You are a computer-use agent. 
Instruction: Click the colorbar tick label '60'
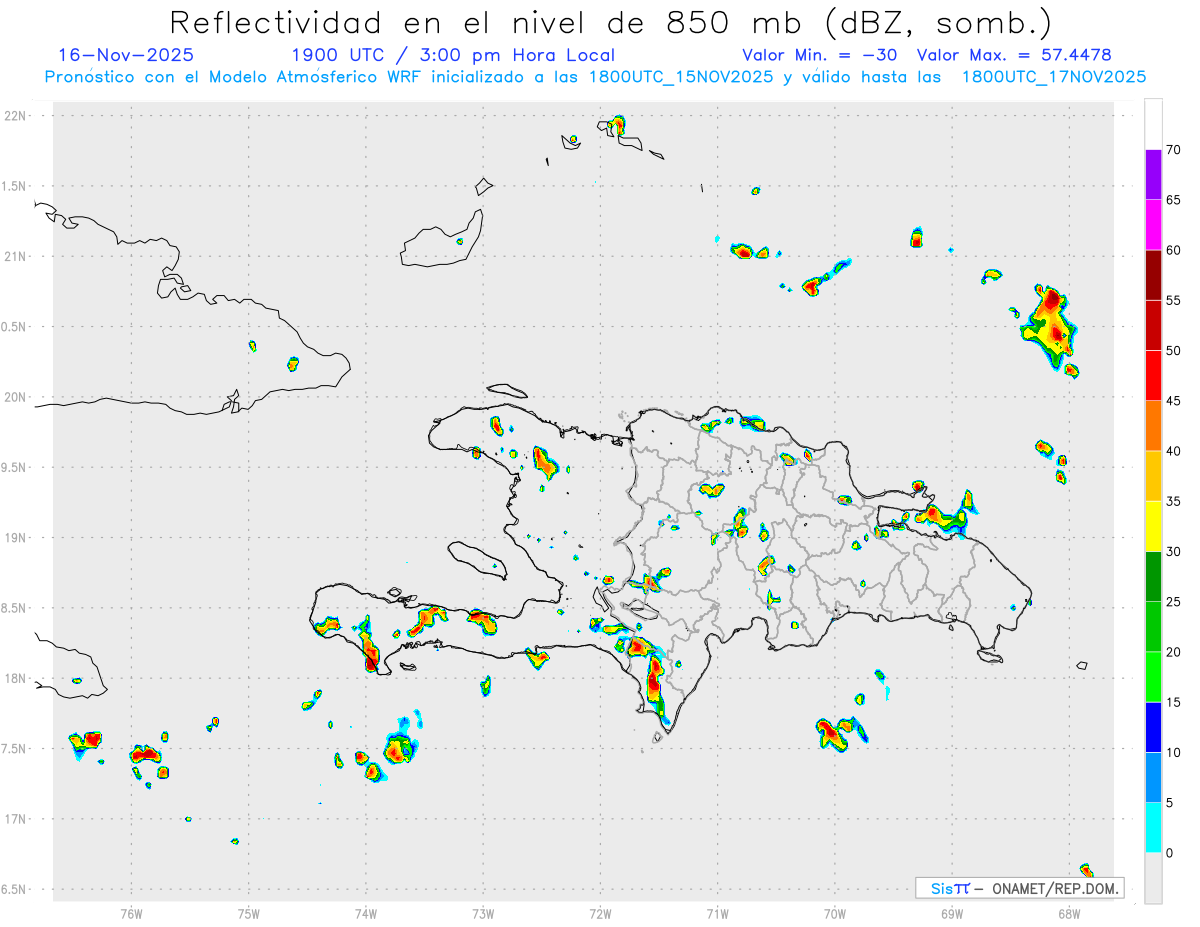(x=1174, y=250)
